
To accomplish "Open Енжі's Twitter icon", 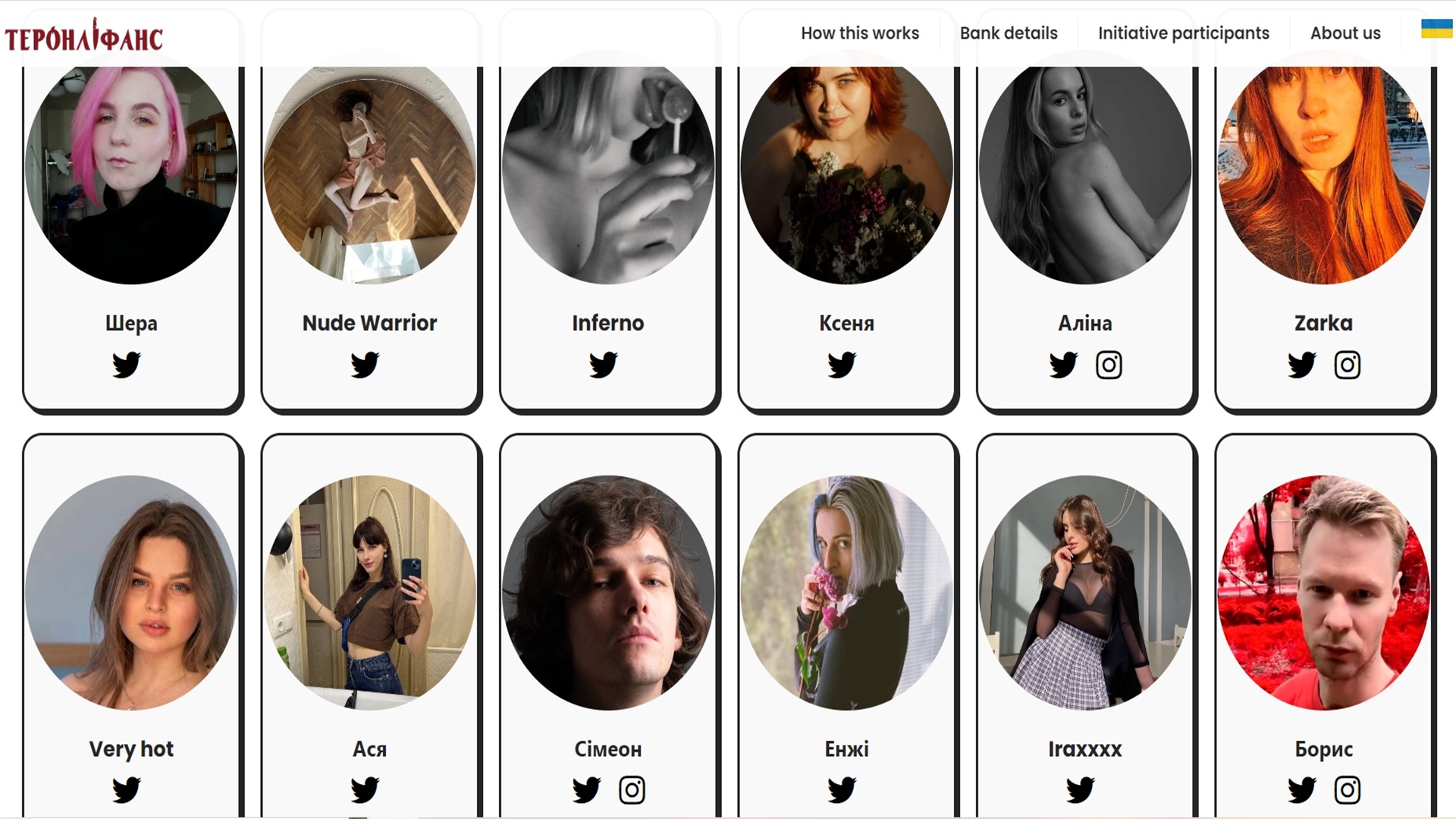I will (x=842, y=790).
